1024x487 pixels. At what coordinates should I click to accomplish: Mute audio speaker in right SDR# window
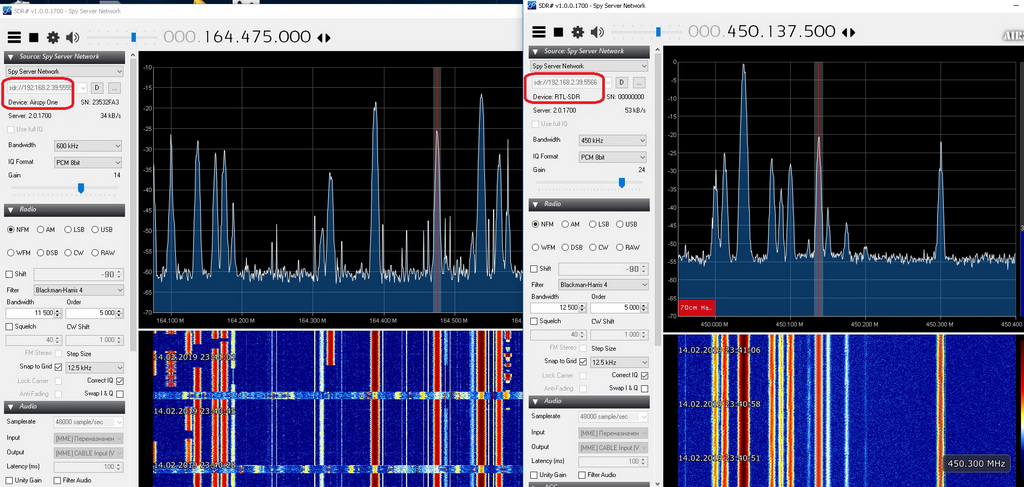(597, 32)
